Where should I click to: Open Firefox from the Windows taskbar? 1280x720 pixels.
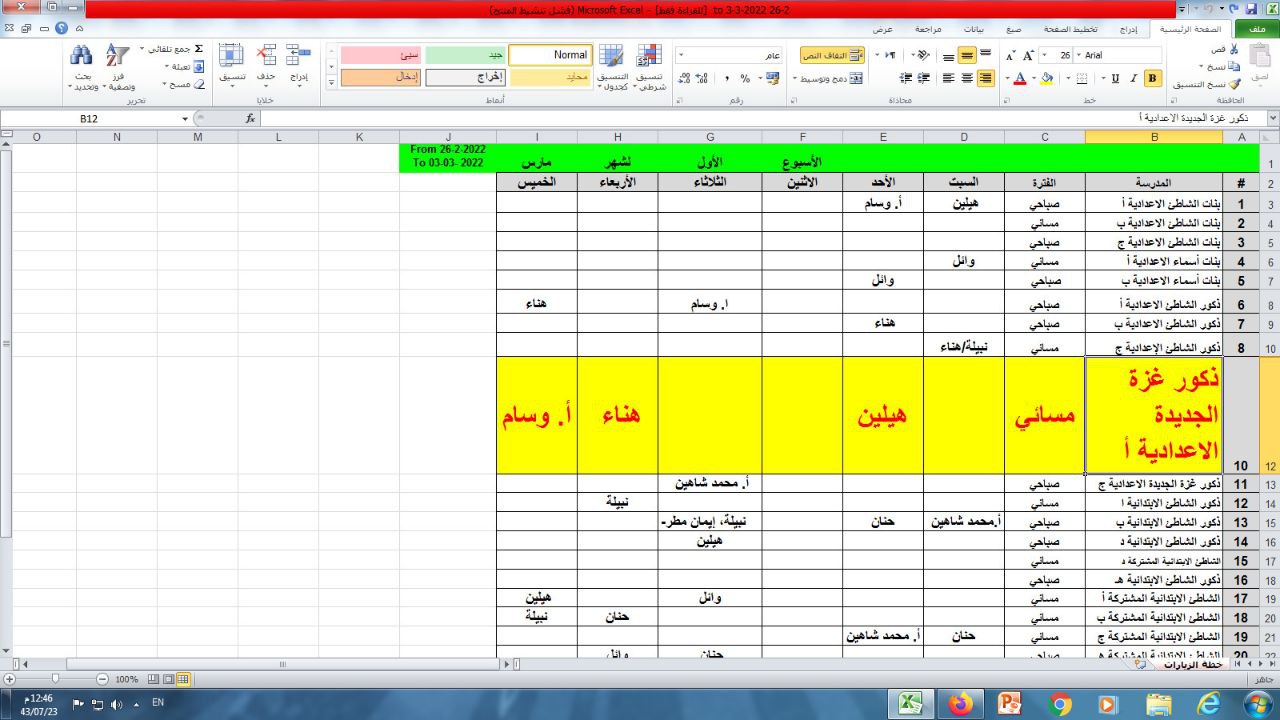(x=960, y=704)
